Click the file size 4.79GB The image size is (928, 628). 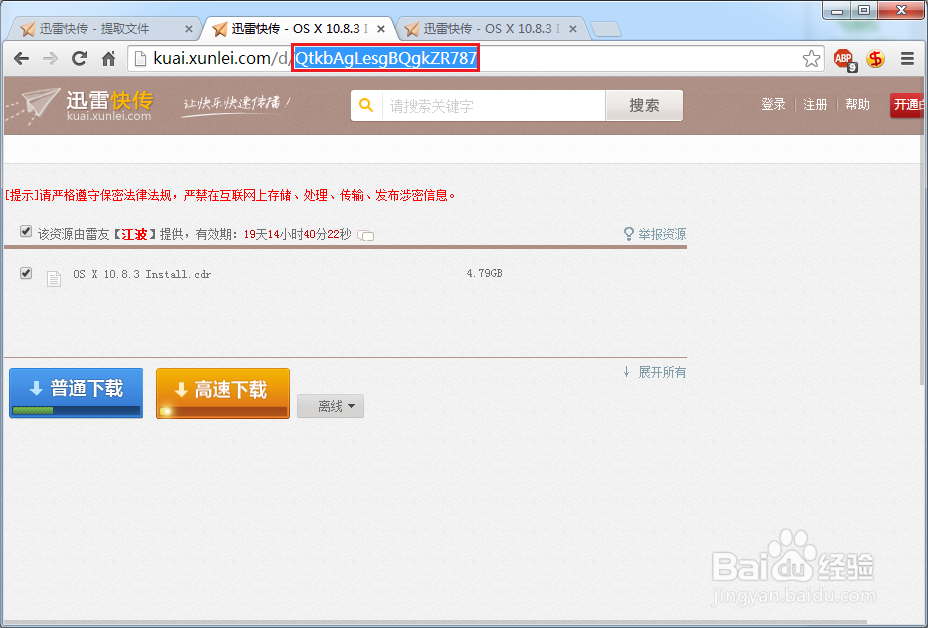click(x=484, y=273)
